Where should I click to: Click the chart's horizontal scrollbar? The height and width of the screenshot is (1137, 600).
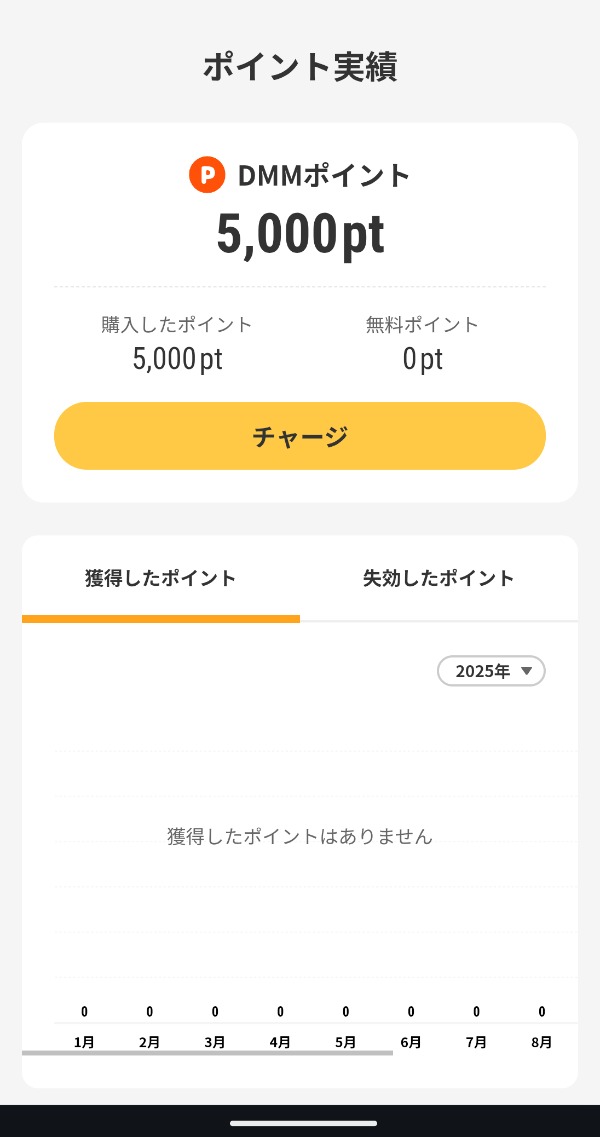pyautogui.click(x=207, y=1052)
